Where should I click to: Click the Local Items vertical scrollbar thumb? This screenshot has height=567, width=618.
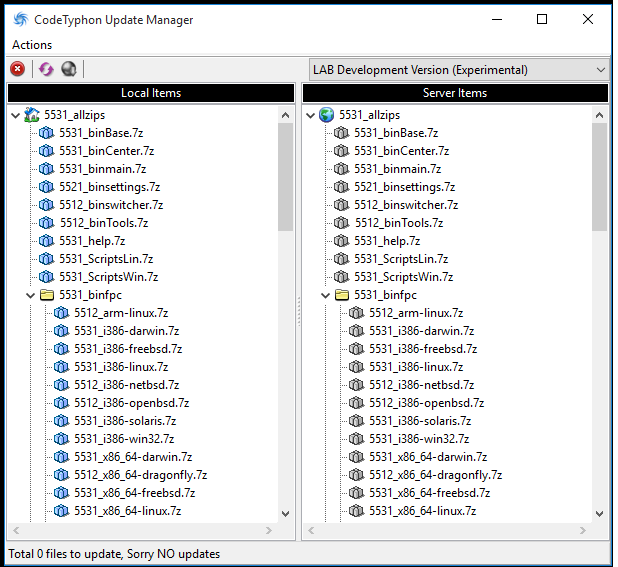[286, 177]
